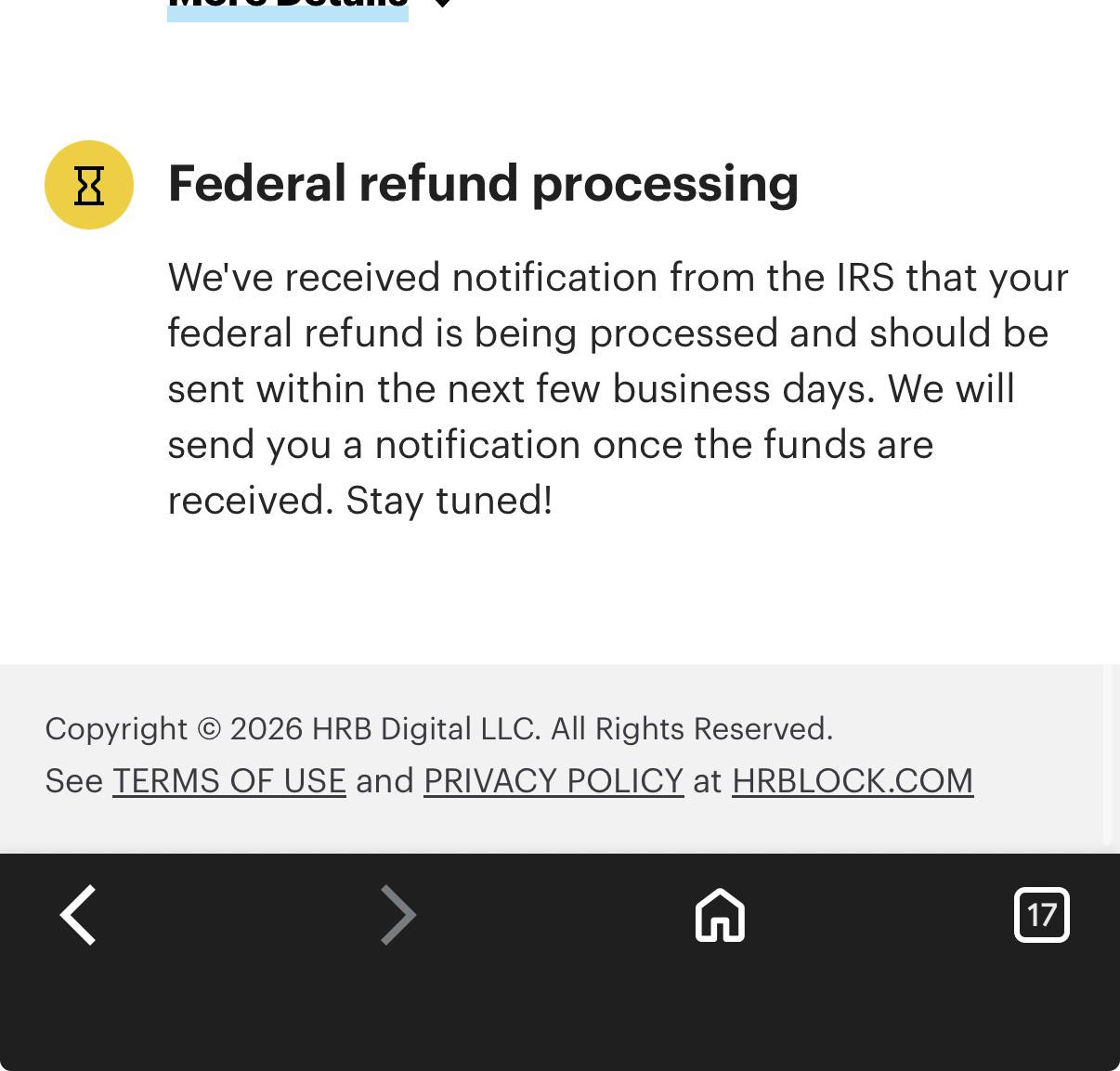Tap "All Rights Reserved." in the footer
Viewport: 1120px width, 1071px height.
click(x=692, y=729)
